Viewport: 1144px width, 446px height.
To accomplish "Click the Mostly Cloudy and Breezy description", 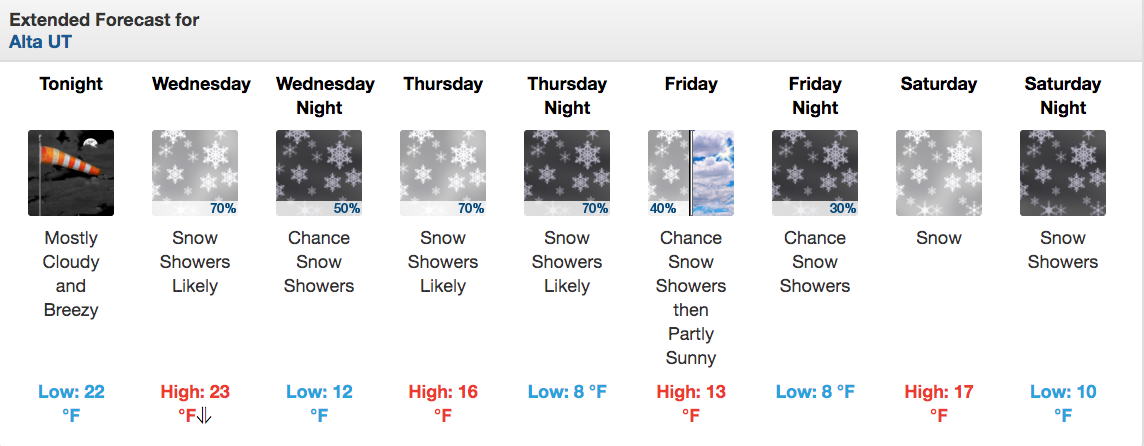I will (x=71, y=274).
